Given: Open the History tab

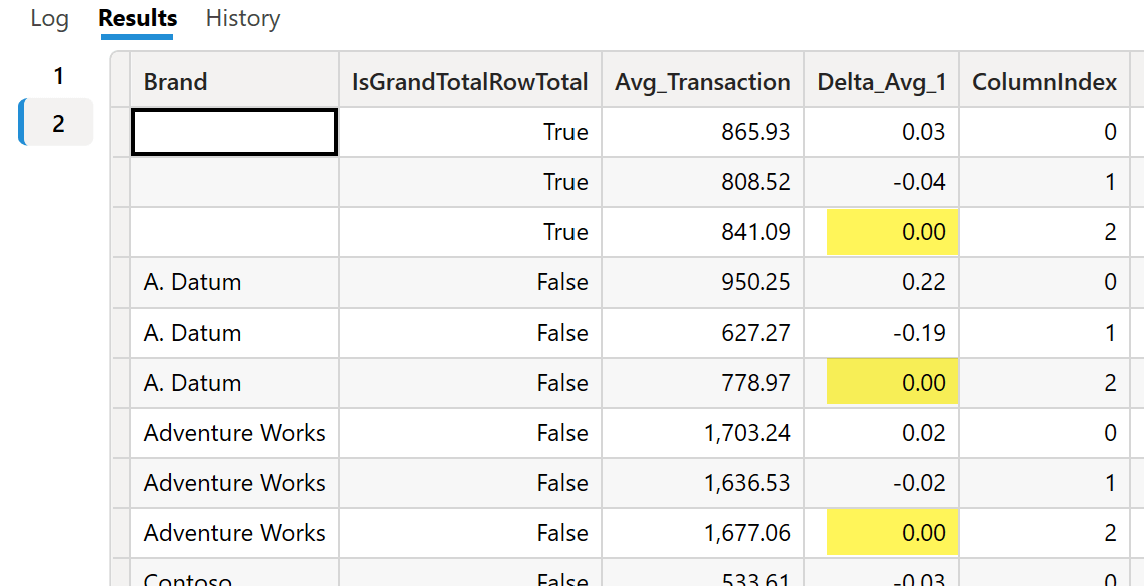Looking at the screenshot, I should point(243,19).
